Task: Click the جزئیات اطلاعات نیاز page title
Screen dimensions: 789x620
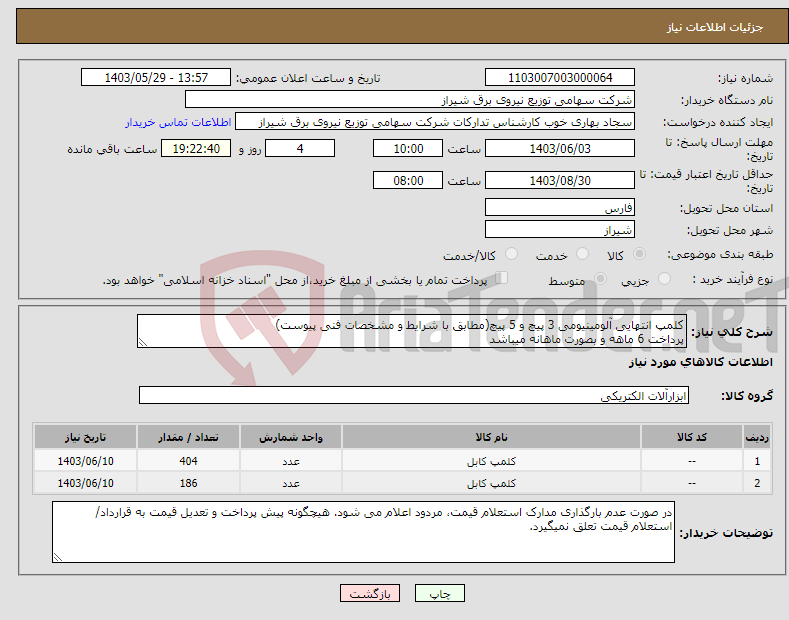Action: (x=715, y=27)
